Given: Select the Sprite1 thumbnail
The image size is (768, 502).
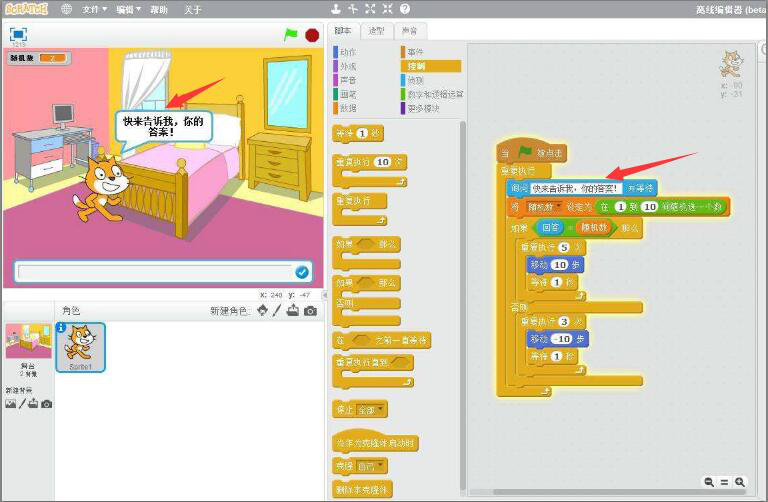Looking at the screenshot, I should click(x=80, y=347).
